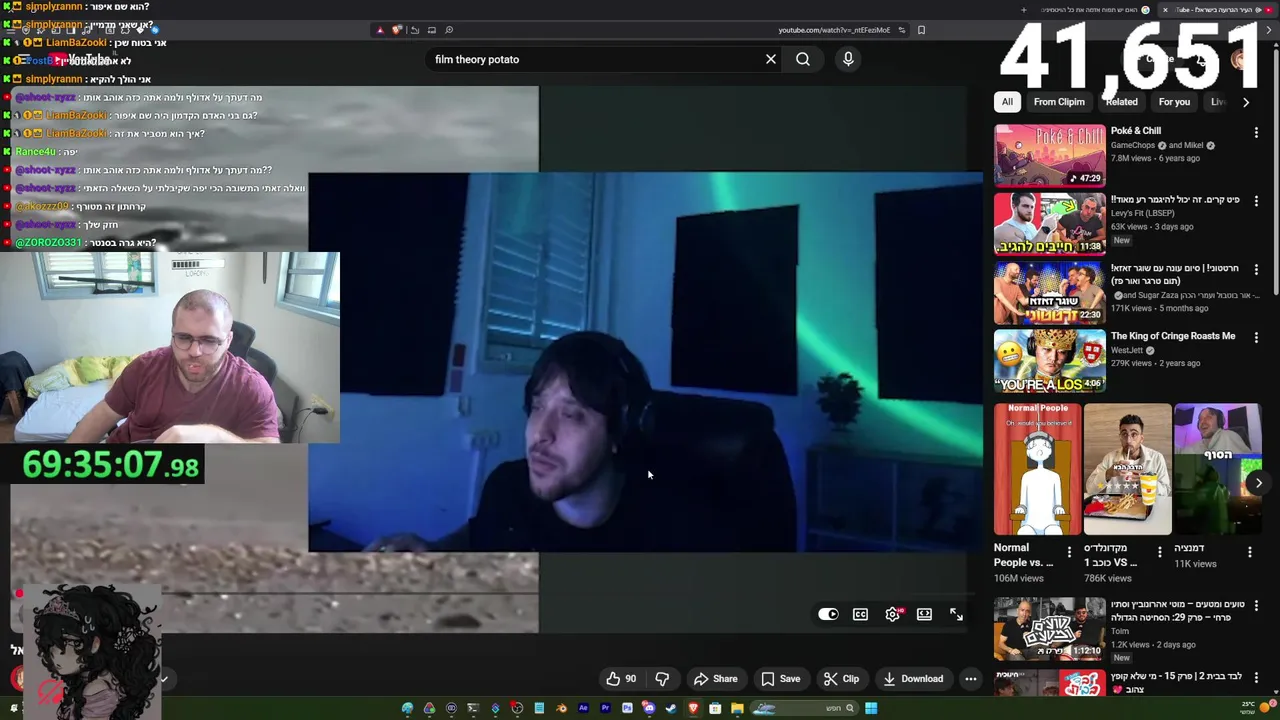Open Steam from the taskbar

pos(670,709)
